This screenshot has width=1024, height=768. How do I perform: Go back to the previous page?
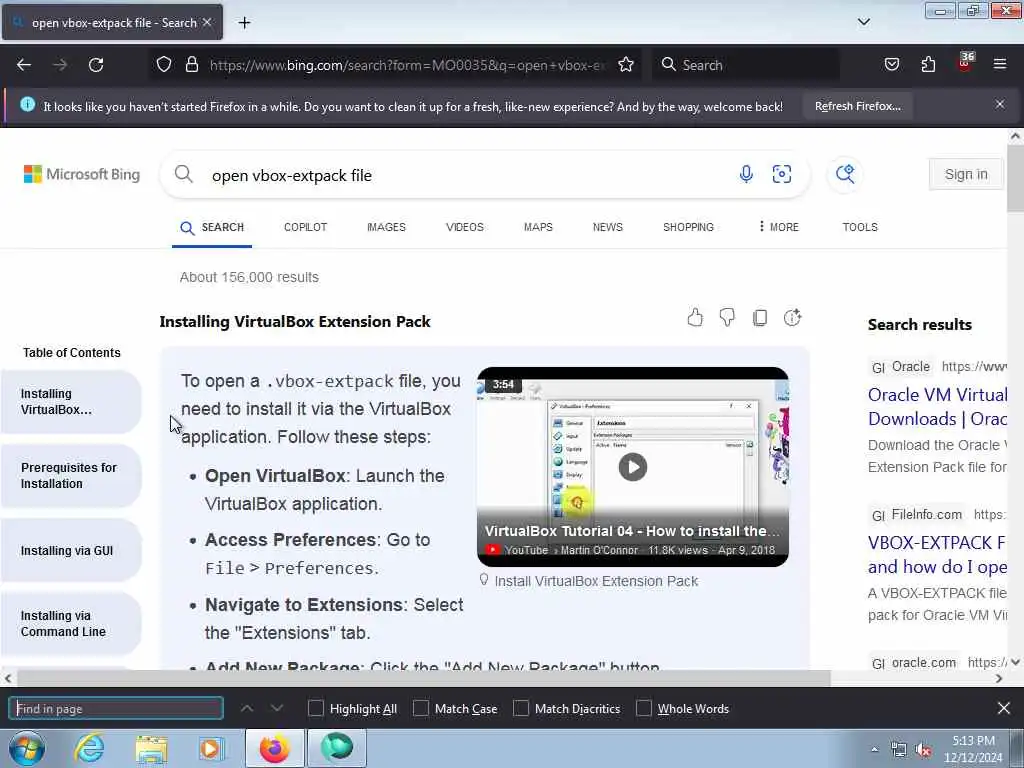pos(24,65)
